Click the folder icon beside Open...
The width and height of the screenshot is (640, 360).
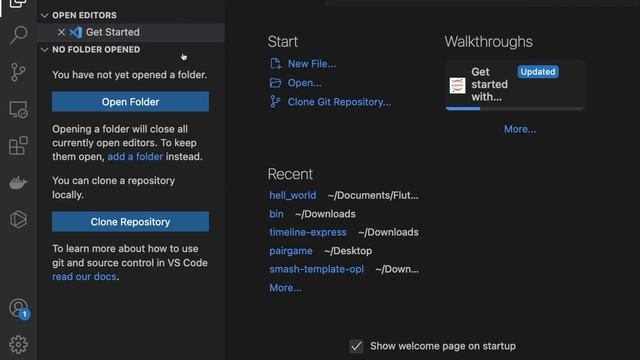(276, 83)
